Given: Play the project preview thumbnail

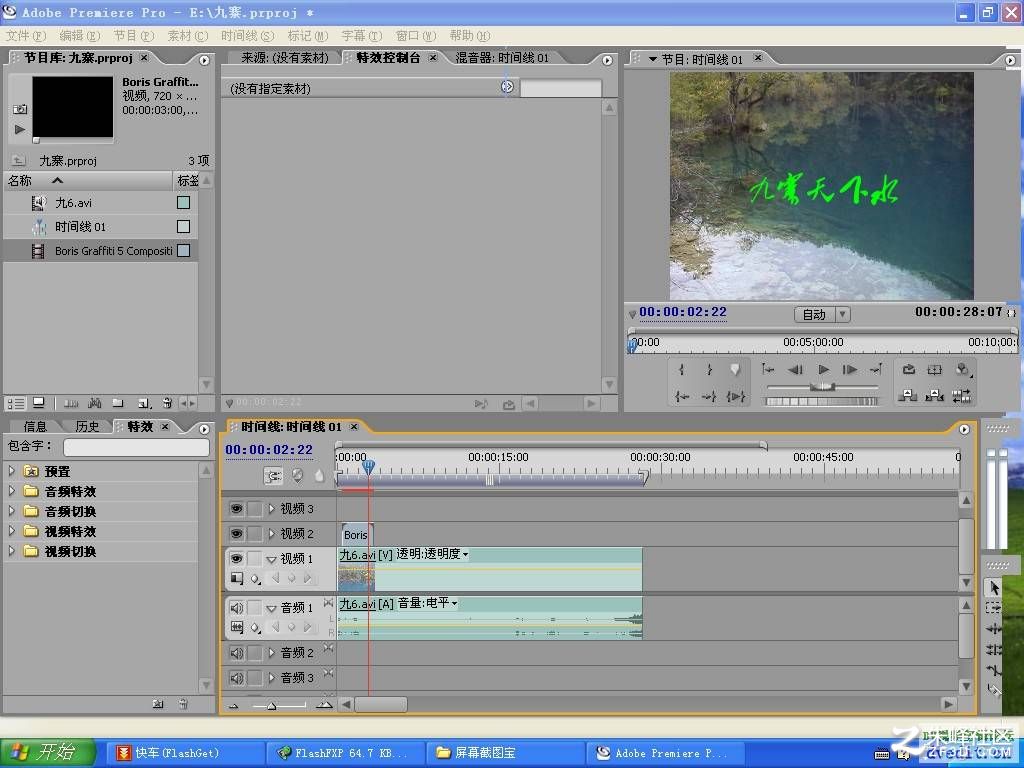Looking at the screenshot, I should point(20,129).
